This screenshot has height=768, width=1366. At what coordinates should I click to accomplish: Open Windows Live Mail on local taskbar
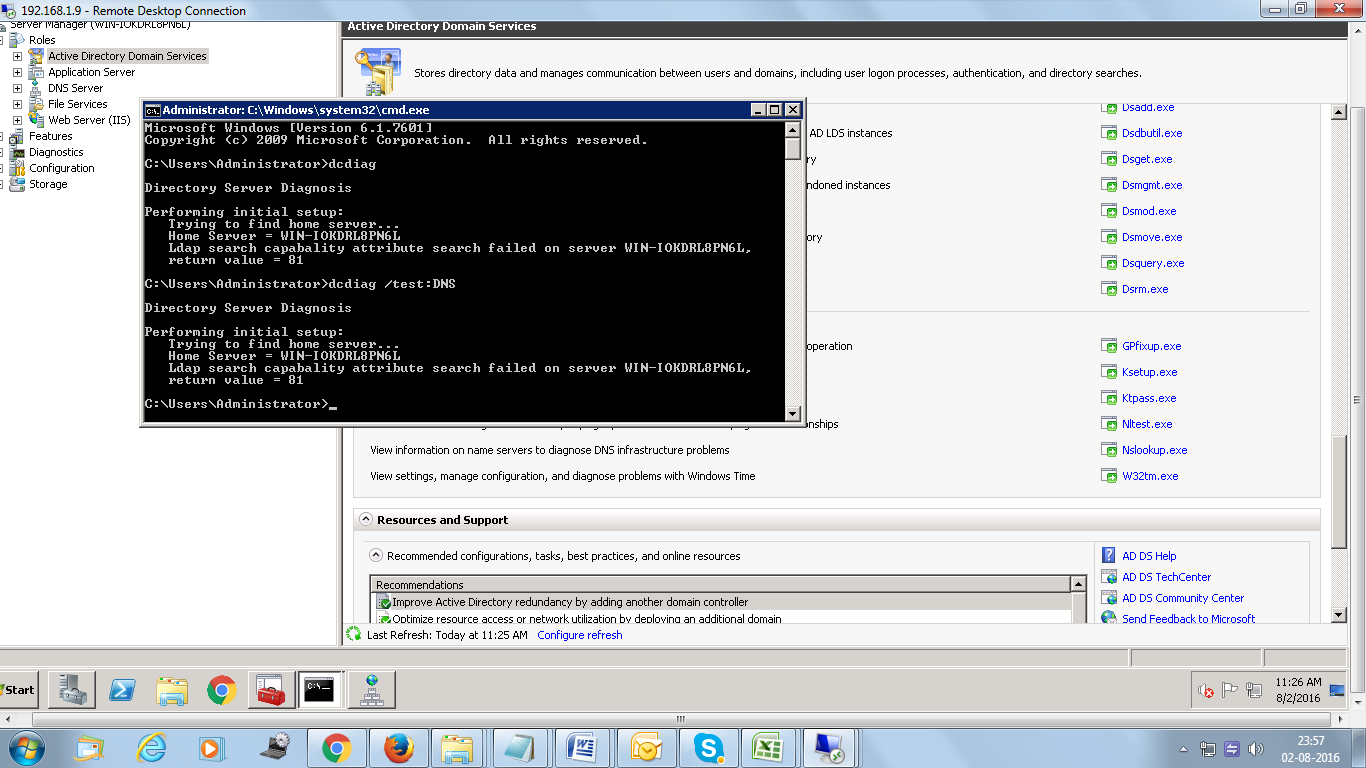point(89,748)
